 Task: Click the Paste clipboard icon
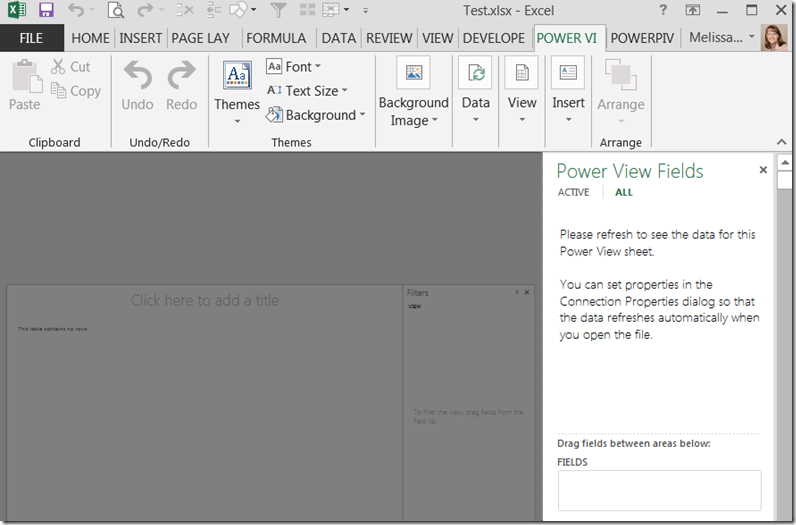(x=26, y=77)
